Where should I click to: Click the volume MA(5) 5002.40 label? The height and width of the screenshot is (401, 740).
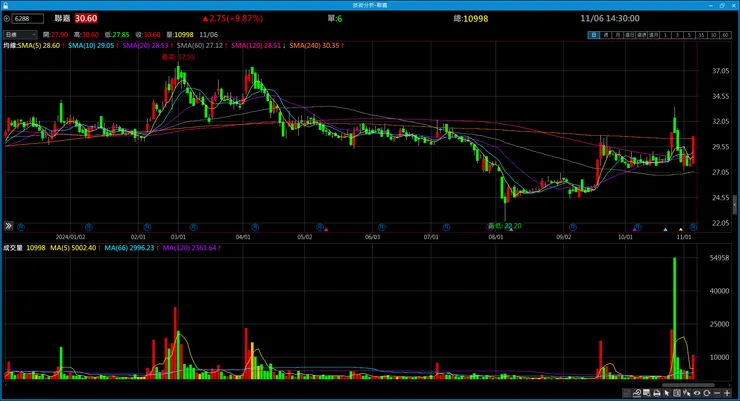click(75, 248)
